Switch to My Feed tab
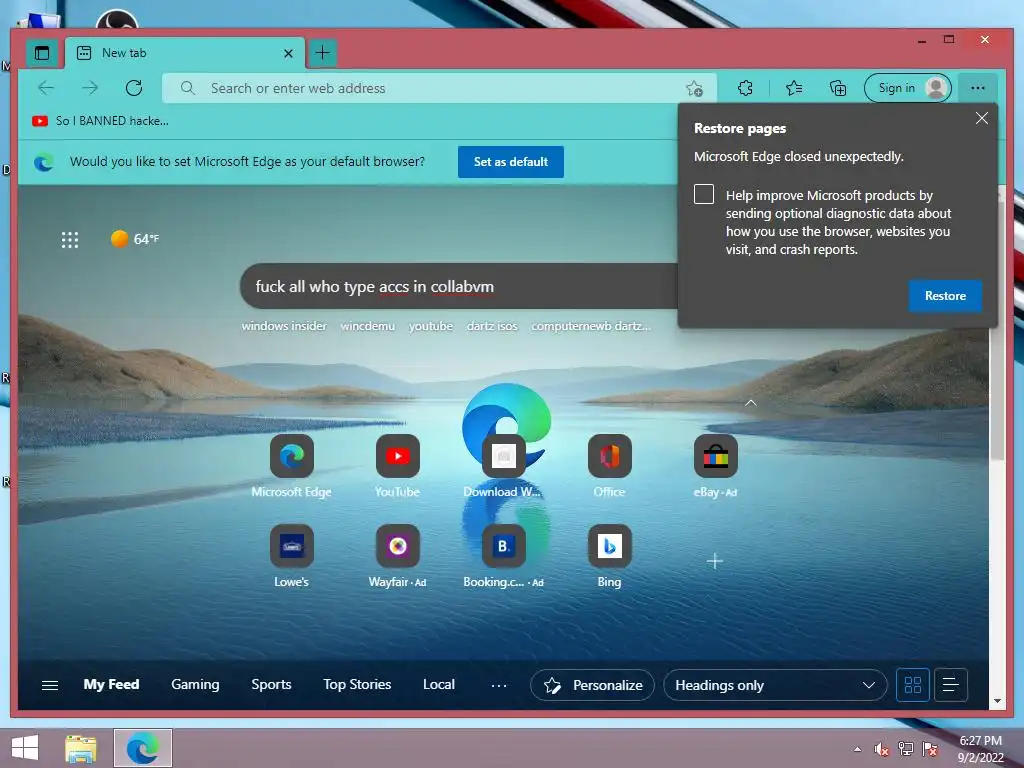The width and height of the screenshot is (1024, 768). click(x=112, y=684)
